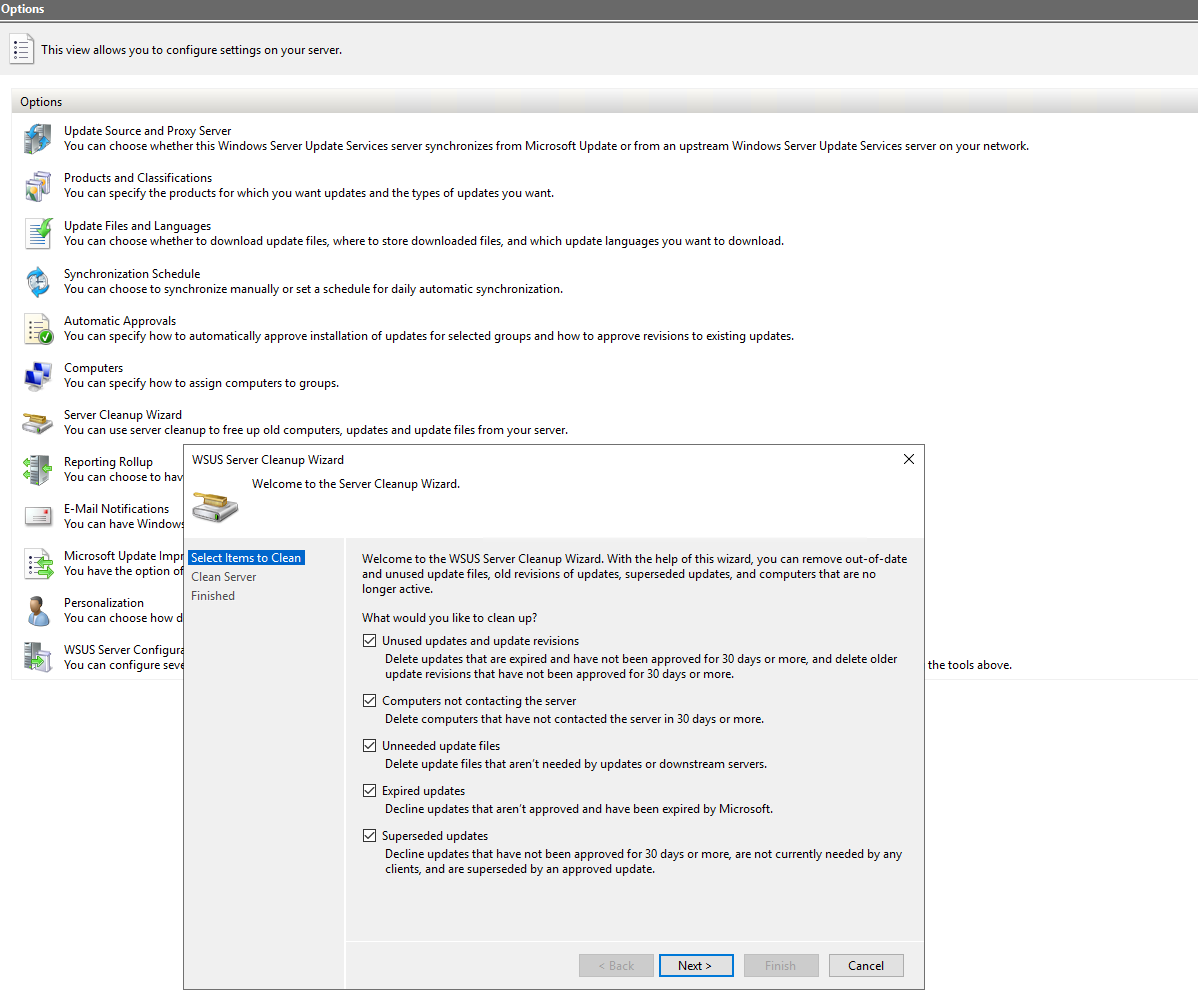The width and height of the screenshot is (1198, 1002).
Task: Click the Server Cleanup Wizard icon
Action: [37, 422]
